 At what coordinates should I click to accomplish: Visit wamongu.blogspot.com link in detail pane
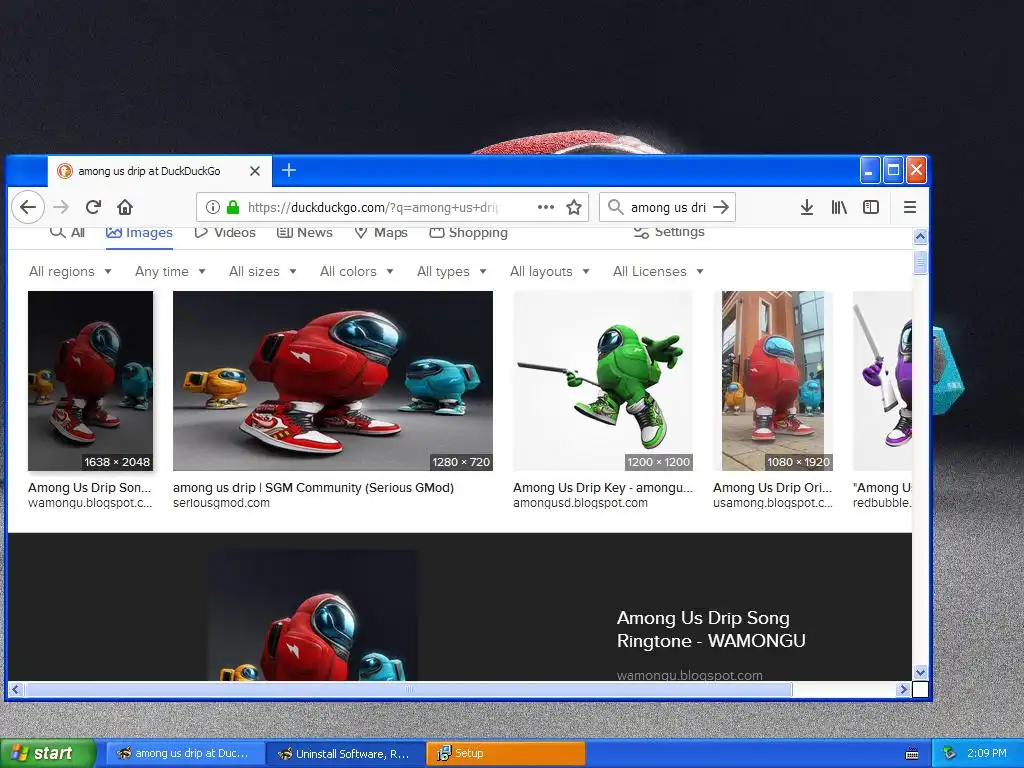(690, 675)
